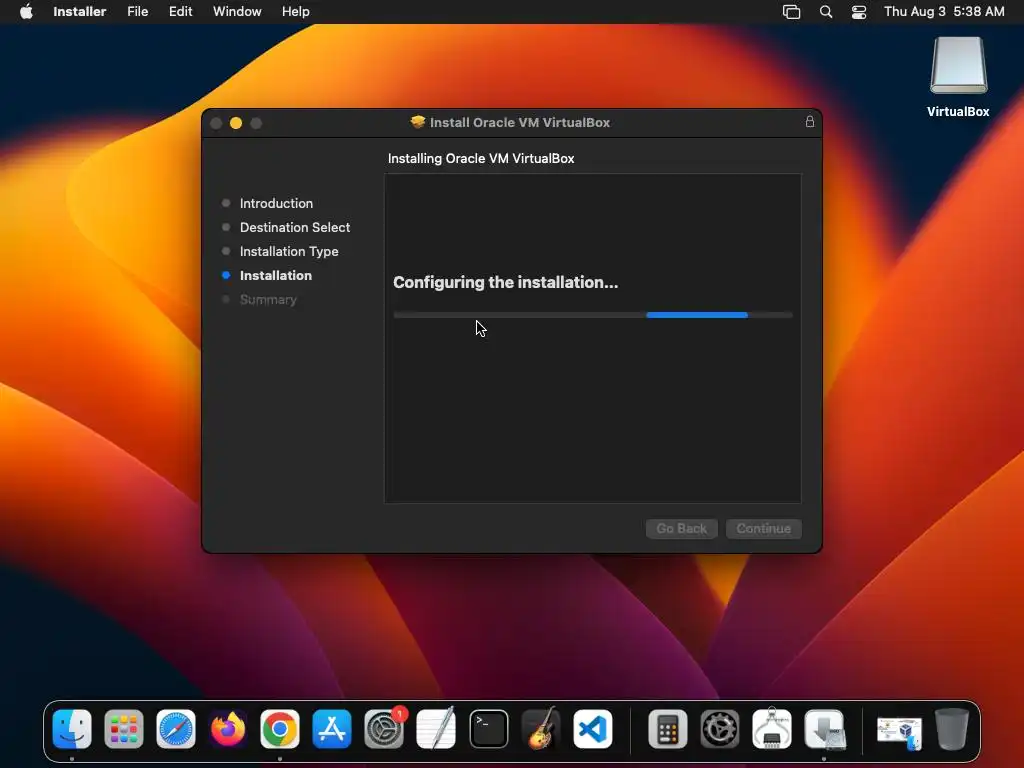Select the Installation Type step
The image size is (1024, 768).
coord(289,251)
